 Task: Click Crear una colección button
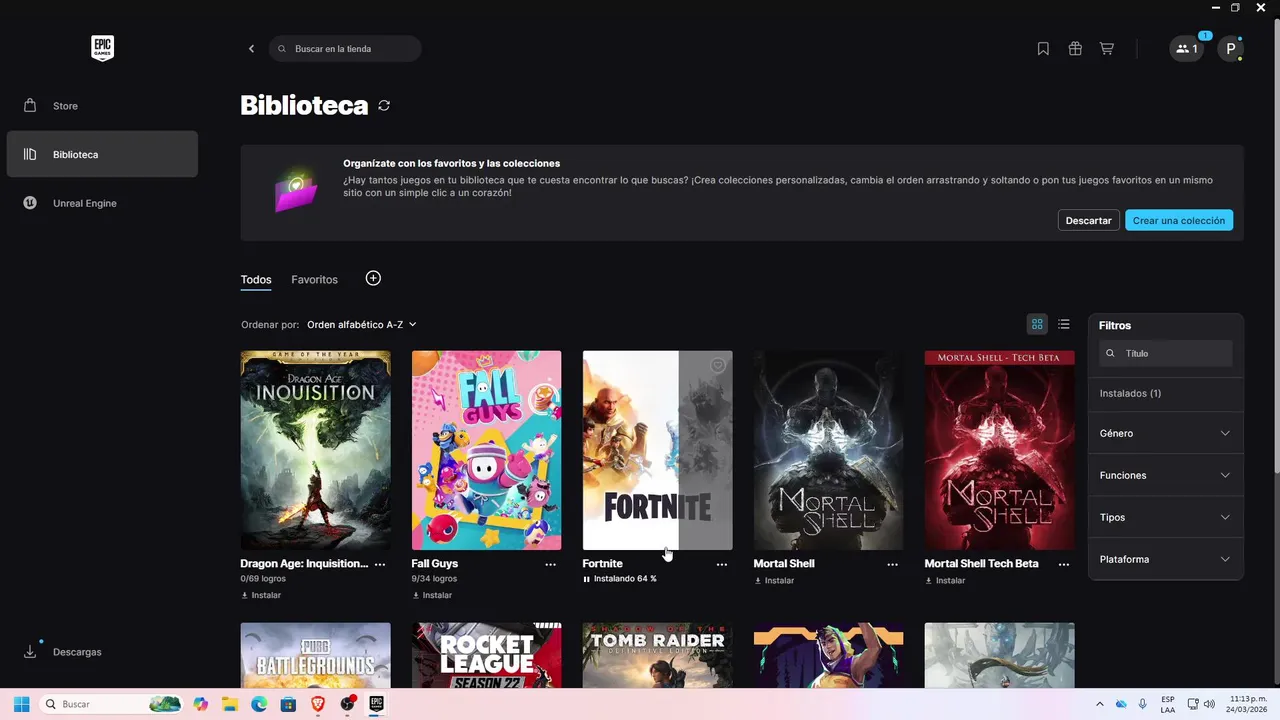(x=1179, y=220)
